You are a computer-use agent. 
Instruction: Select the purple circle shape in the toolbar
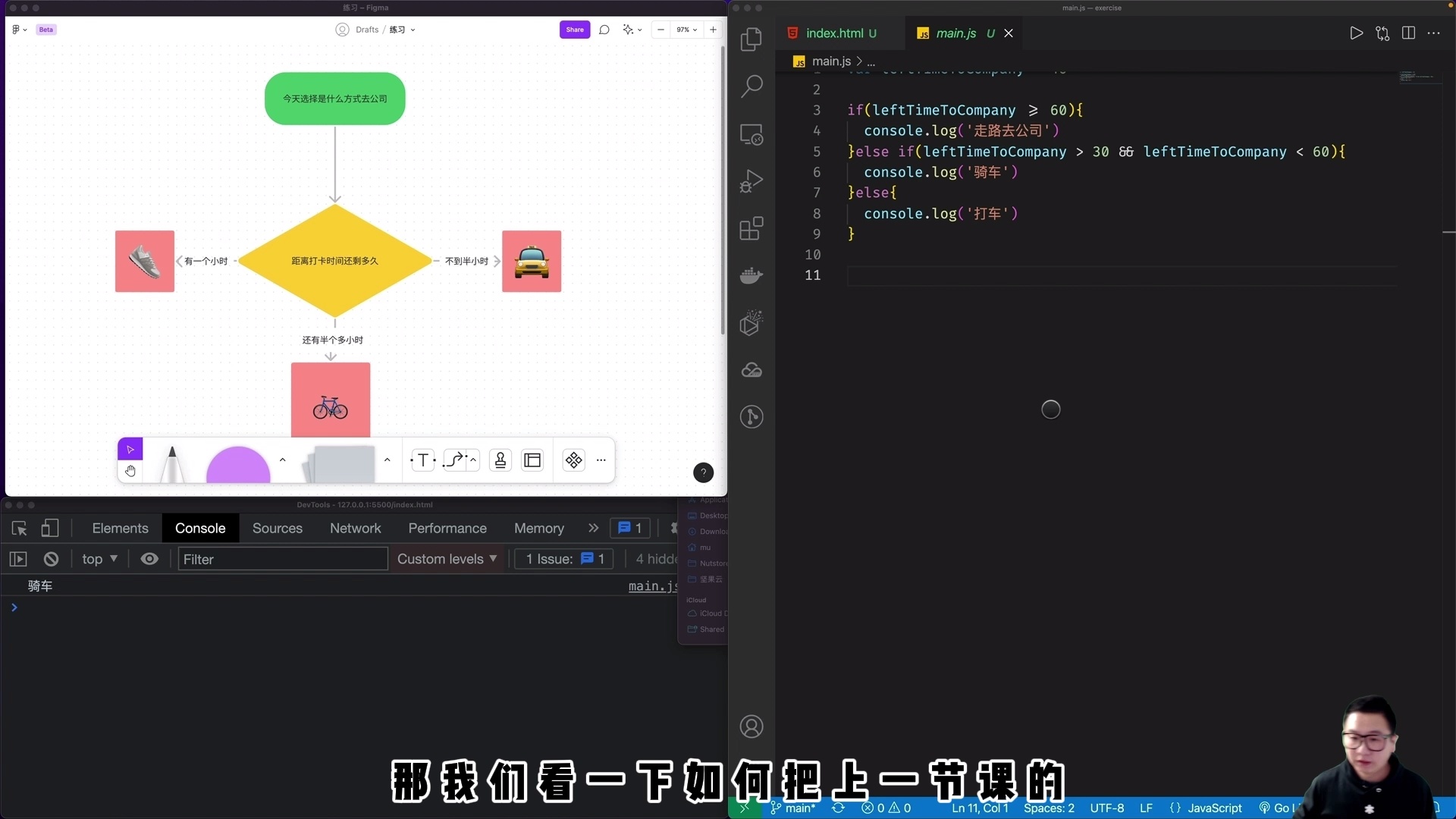[x=237, y=465]
